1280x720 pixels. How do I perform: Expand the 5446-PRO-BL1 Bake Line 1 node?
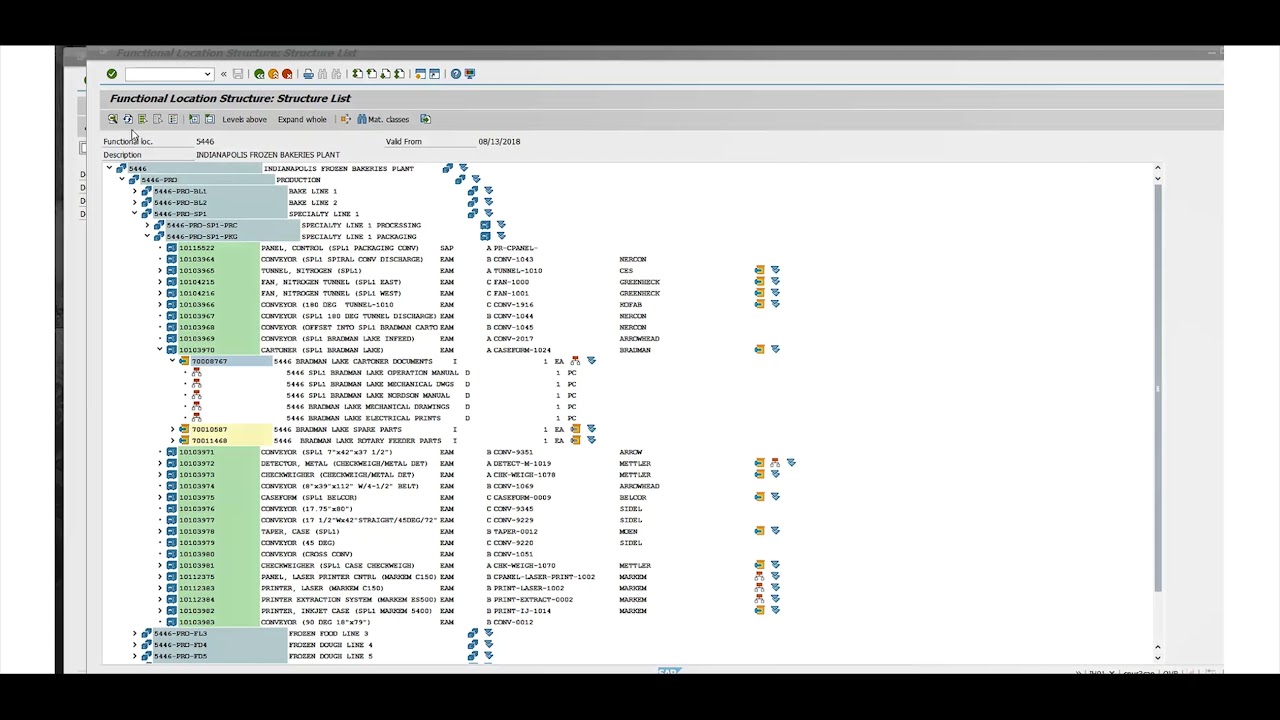pos(135,191)
